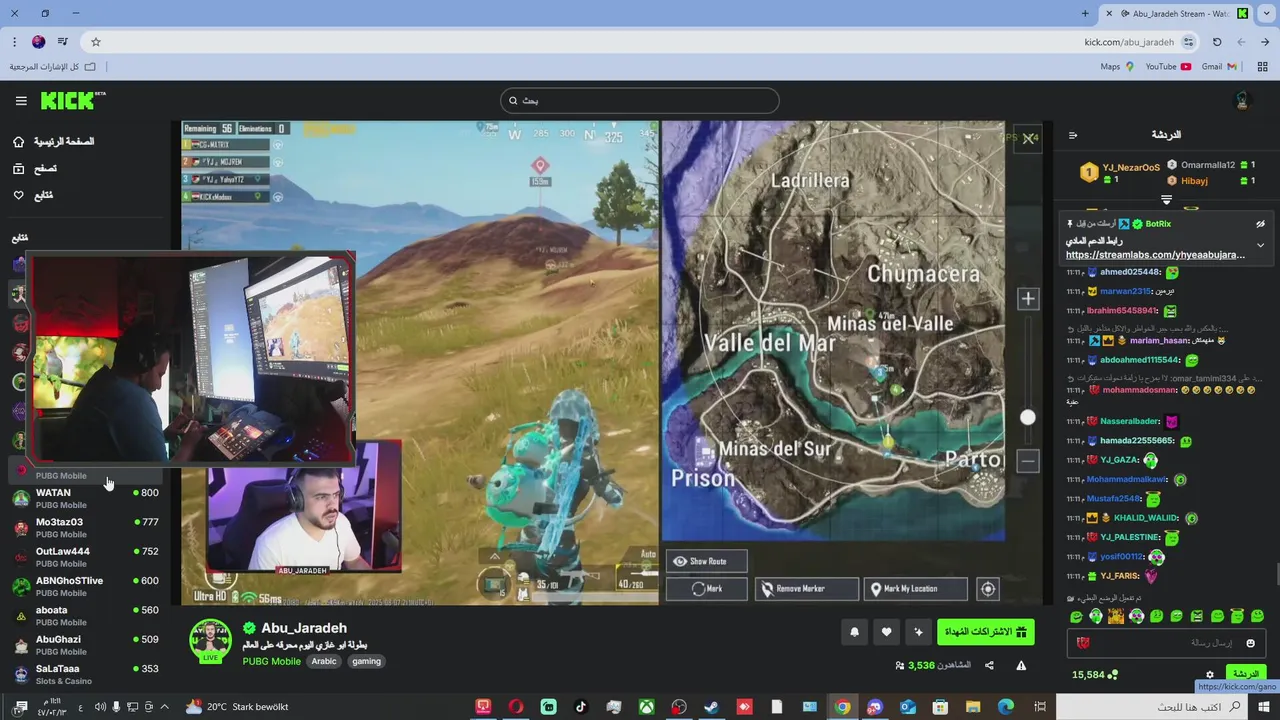
Task: Open browser three-dot menu
Action: 14,42
